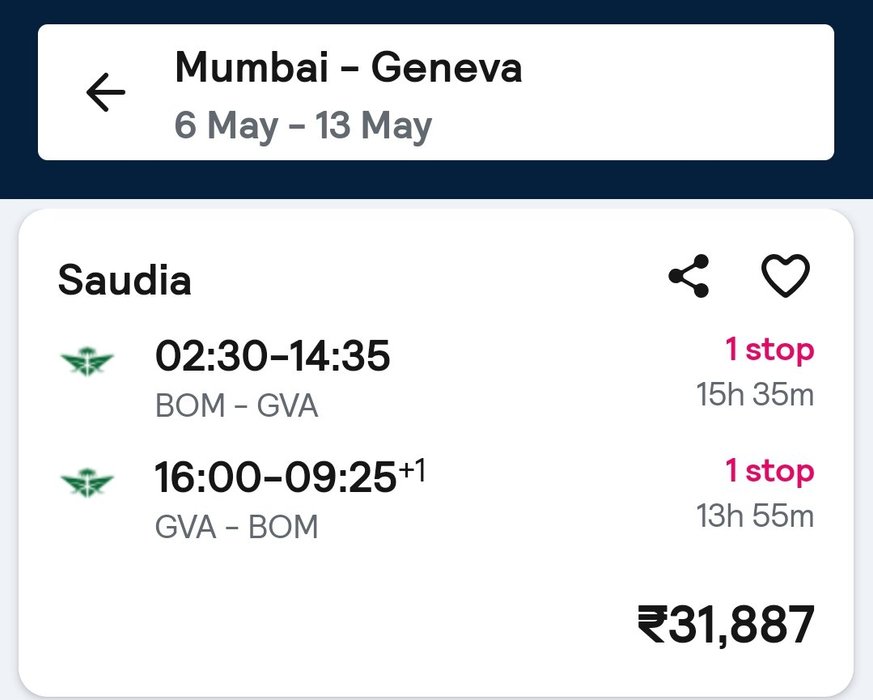Open the Mumbai - Geneva search title

tap(348, 69)
